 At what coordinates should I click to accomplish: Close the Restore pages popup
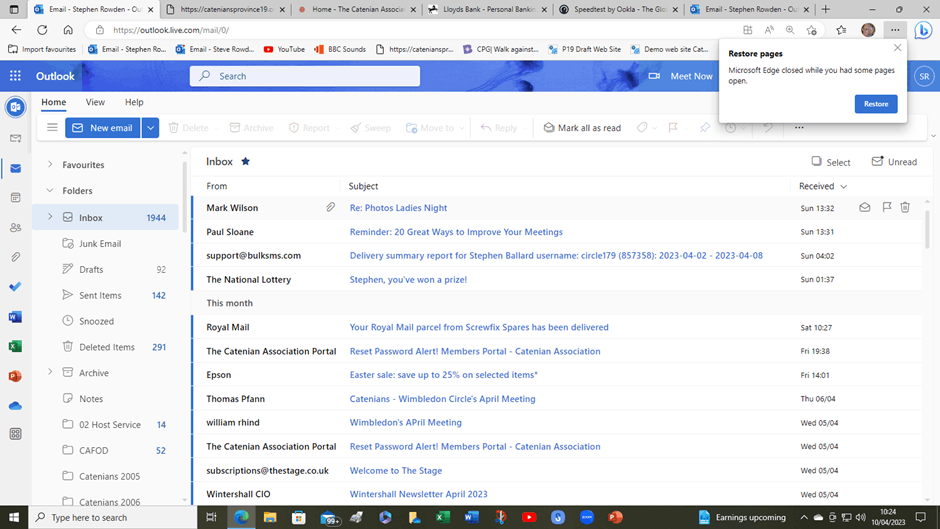tap(897, 47)
